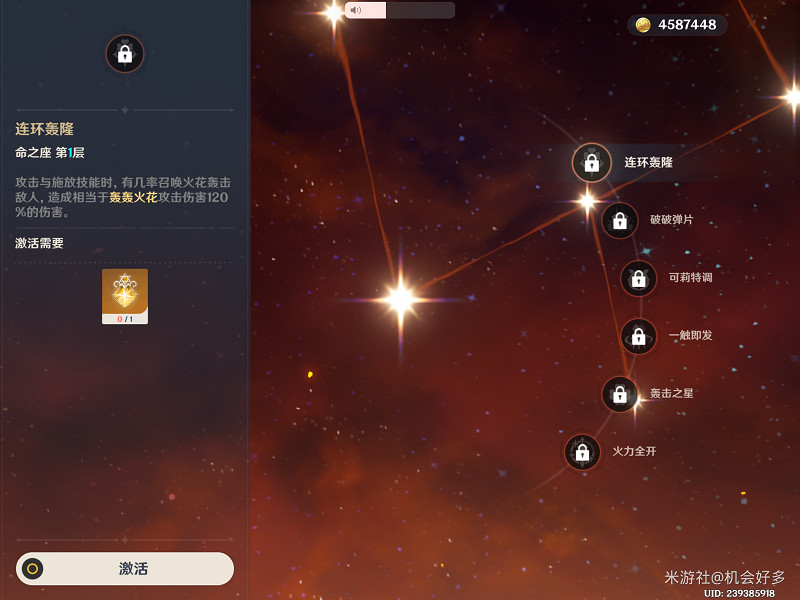Screen dimensions: 800x600
Task: Select the locked 破破弹片 constellation node icon
Action: point(619,220)
